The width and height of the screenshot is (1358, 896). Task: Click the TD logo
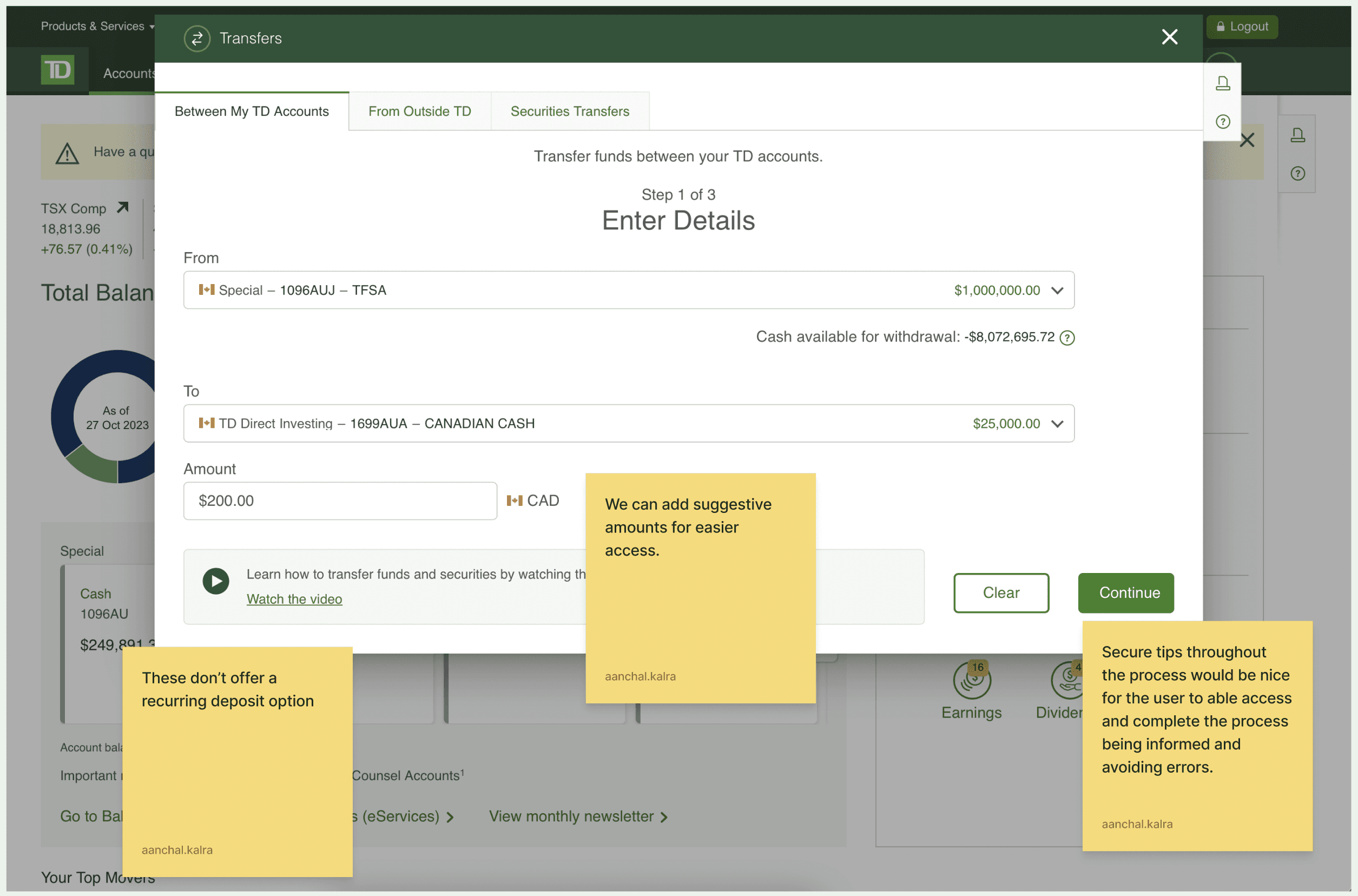(58, 70)
